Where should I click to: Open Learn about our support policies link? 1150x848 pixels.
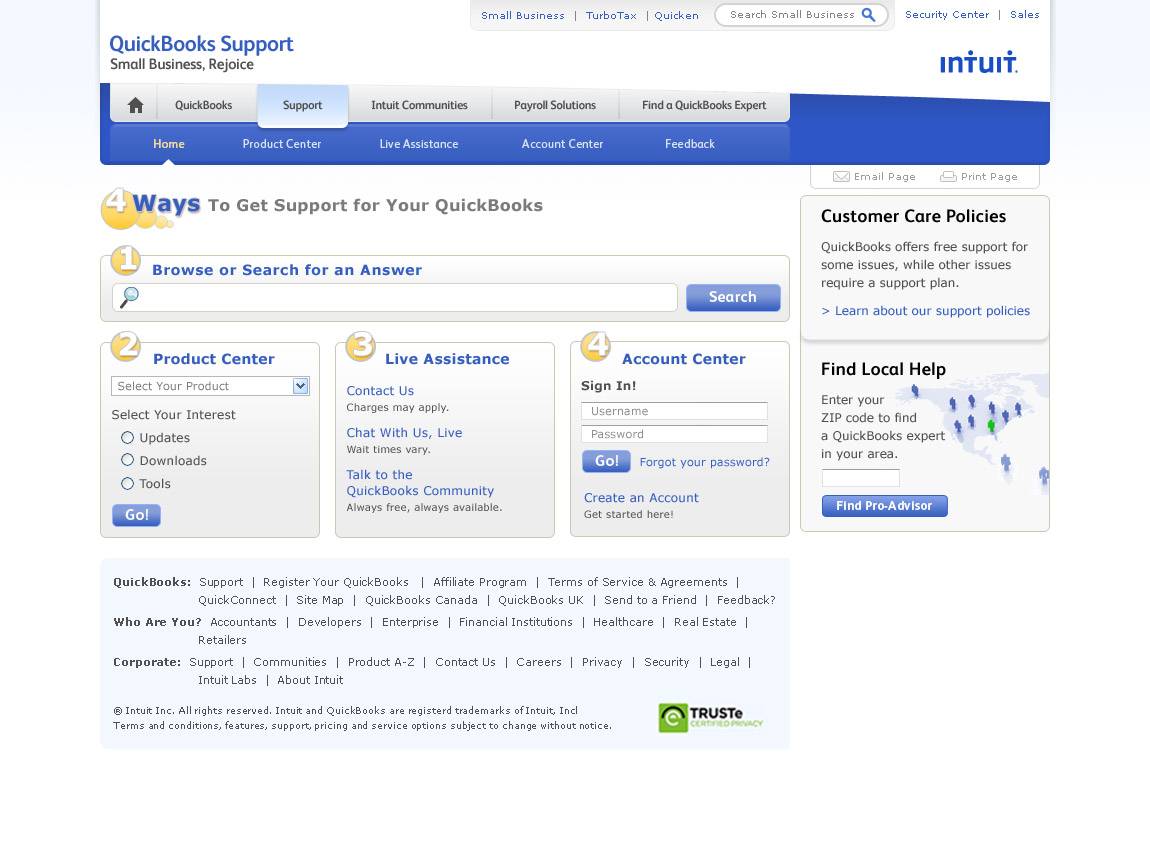click(926, 311)
